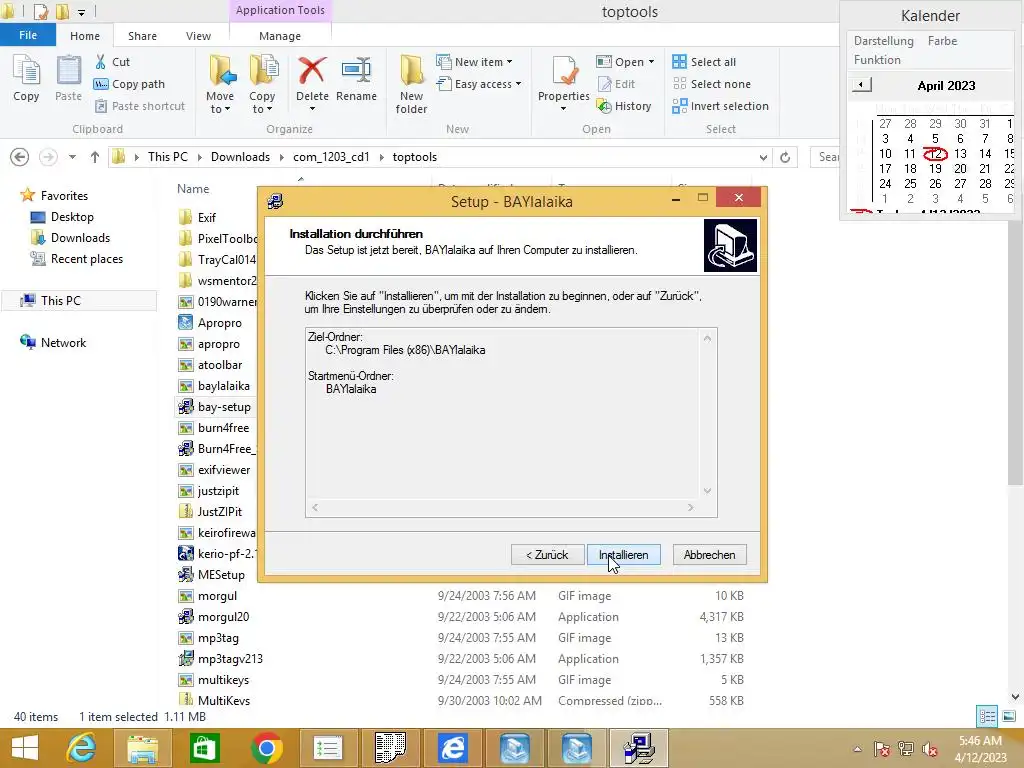This screenshot has height=768, width=1024.
Task: Click the Zurück button in the setup dialog
Action: [547, 554]
